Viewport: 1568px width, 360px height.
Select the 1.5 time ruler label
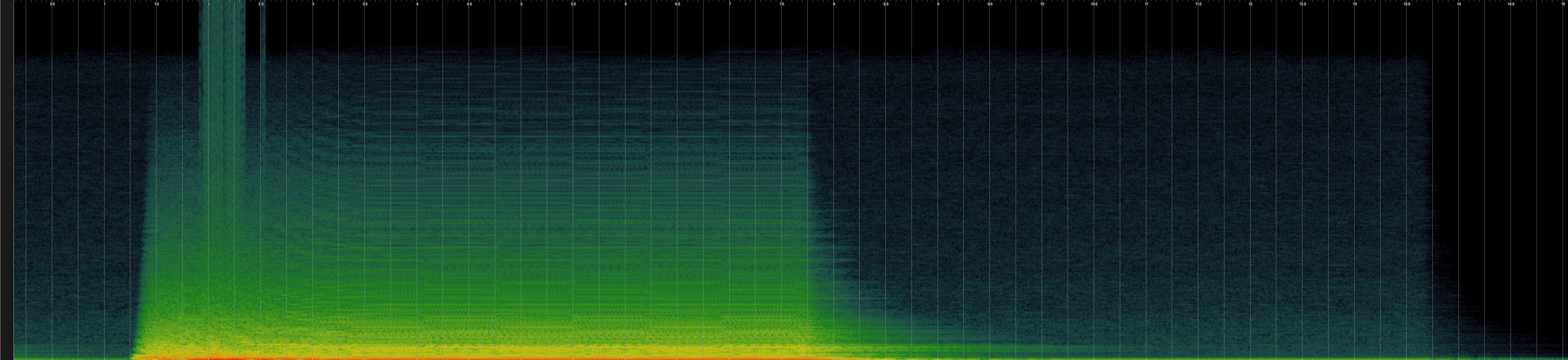156,4
